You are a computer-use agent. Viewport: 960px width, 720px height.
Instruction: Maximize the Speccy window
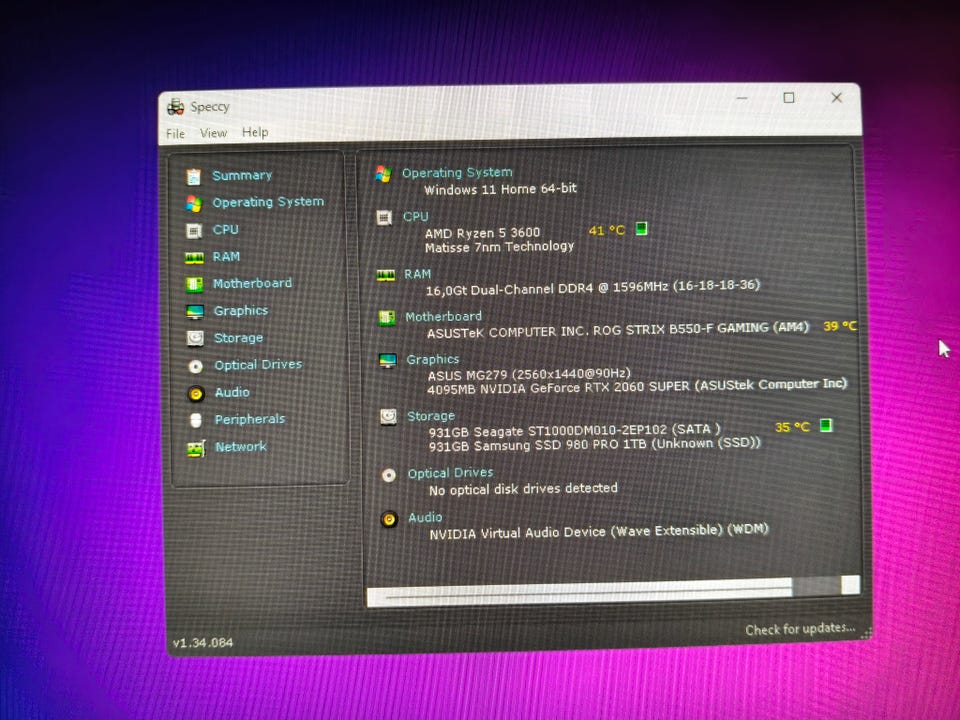[789, 98]
